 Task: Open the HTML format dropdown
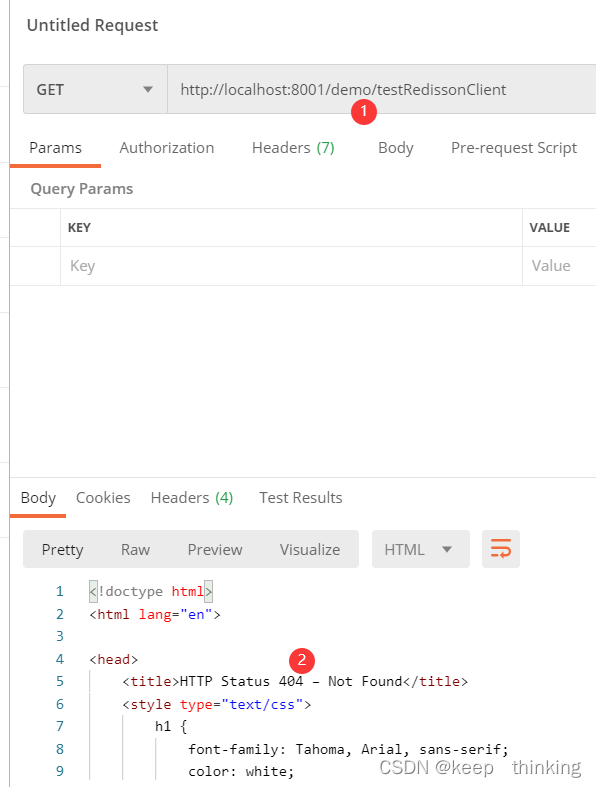pyautogui.click(x=420, y=549)
